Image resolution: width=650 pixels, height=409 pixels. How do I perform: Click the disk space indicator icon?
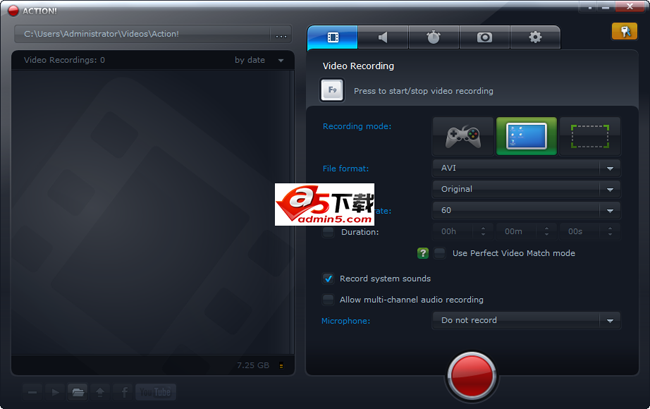pos(281,366)
